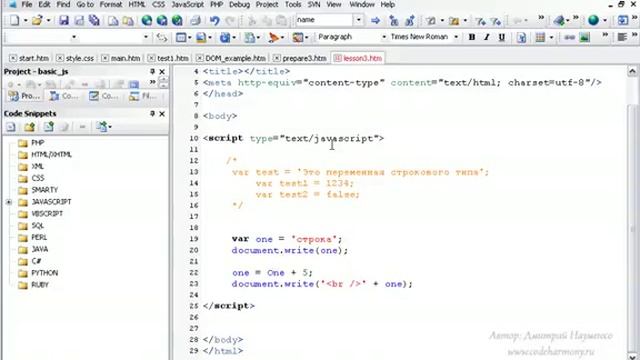Pin the Project panel
640x360 pixels.
coord(152,71)
